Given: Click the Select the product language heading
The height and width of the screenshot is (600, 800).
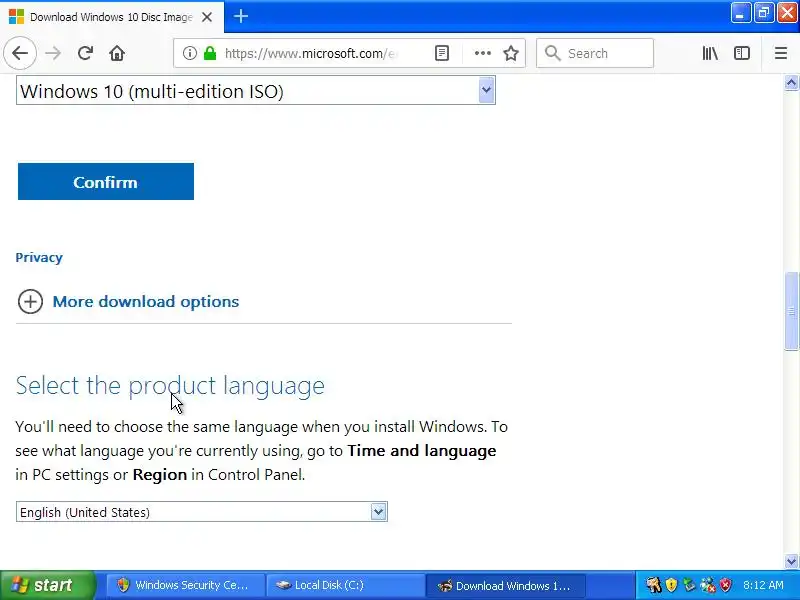Looking at the screenshot, I should (x=170, y=385).
